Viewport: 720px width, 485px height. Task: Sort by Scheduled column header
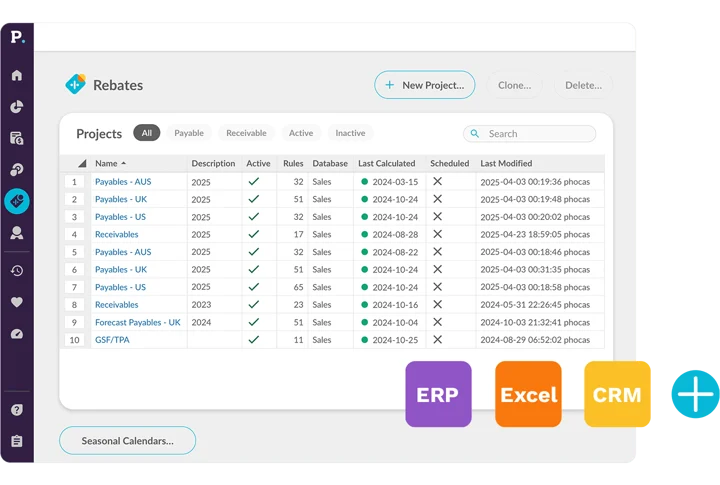tap(450, 164)
